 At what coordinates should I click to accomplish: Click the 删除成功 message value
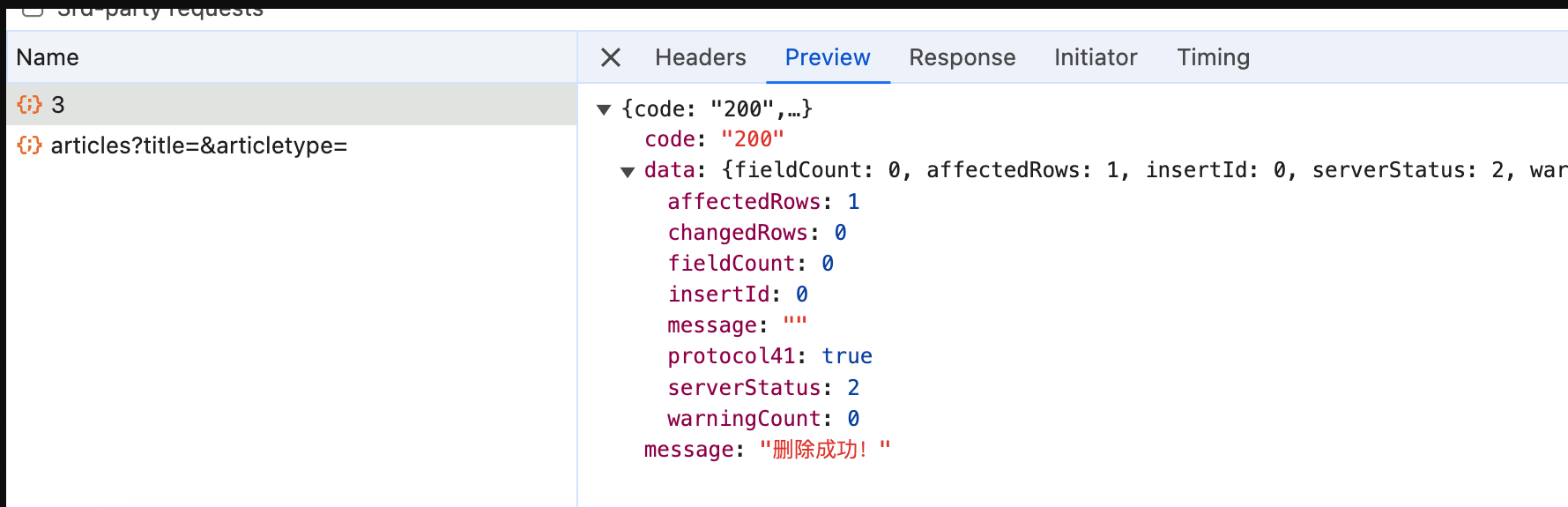point(824,450)
